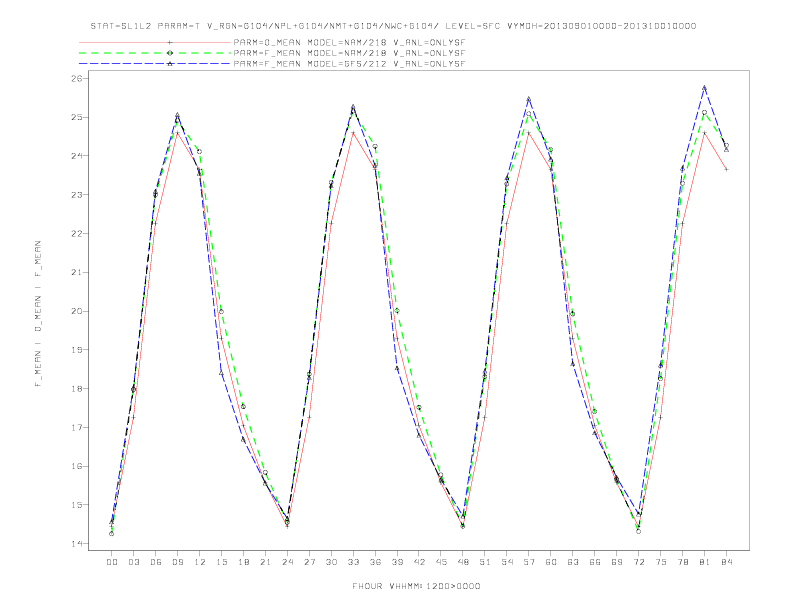The width and height of the screenshot is (792, 612).
Task: Click y-axis tick label 15
Action: pos(77,504)
